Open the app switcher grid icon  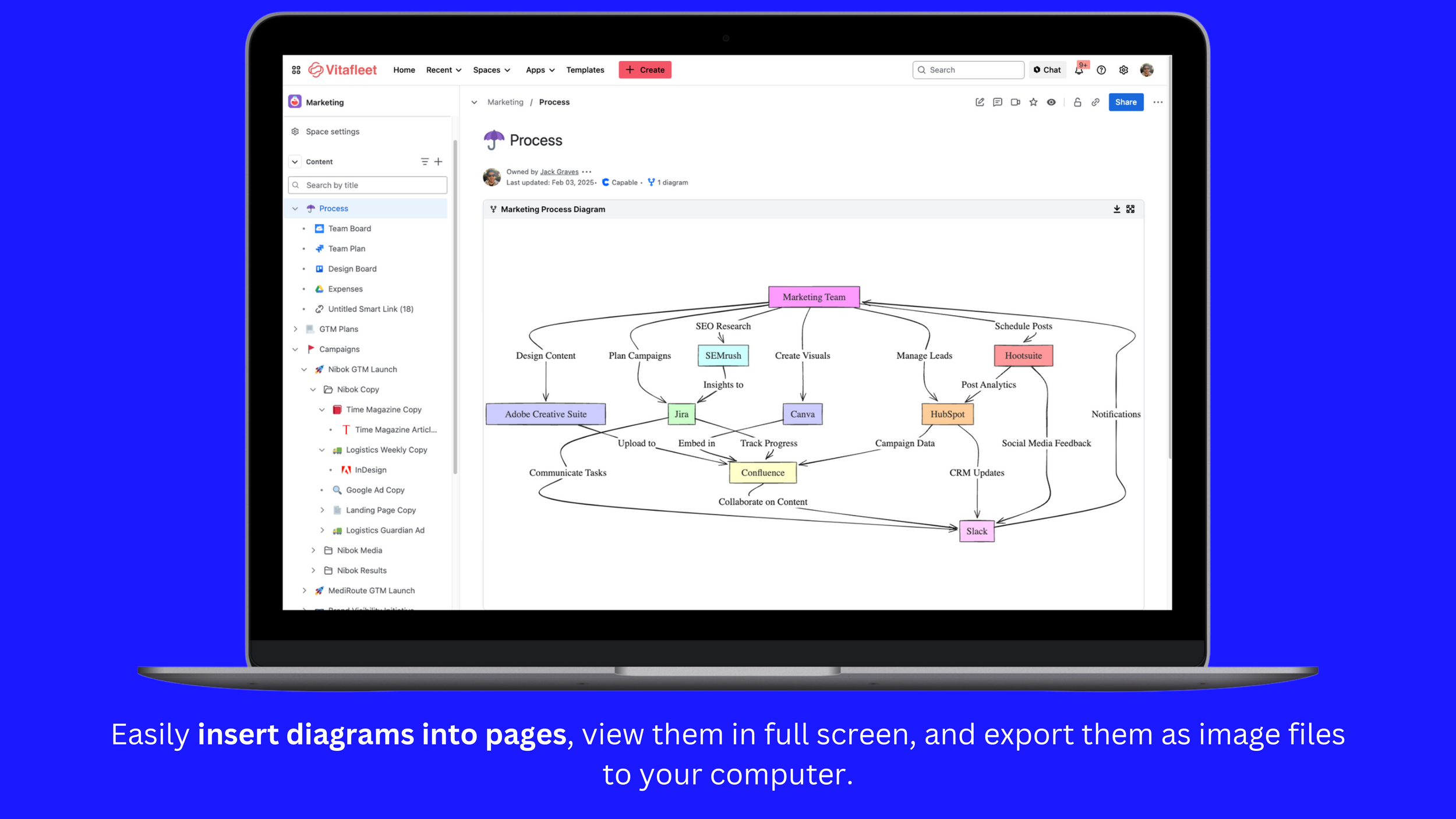pyautogui.click(x=296, y=70)
